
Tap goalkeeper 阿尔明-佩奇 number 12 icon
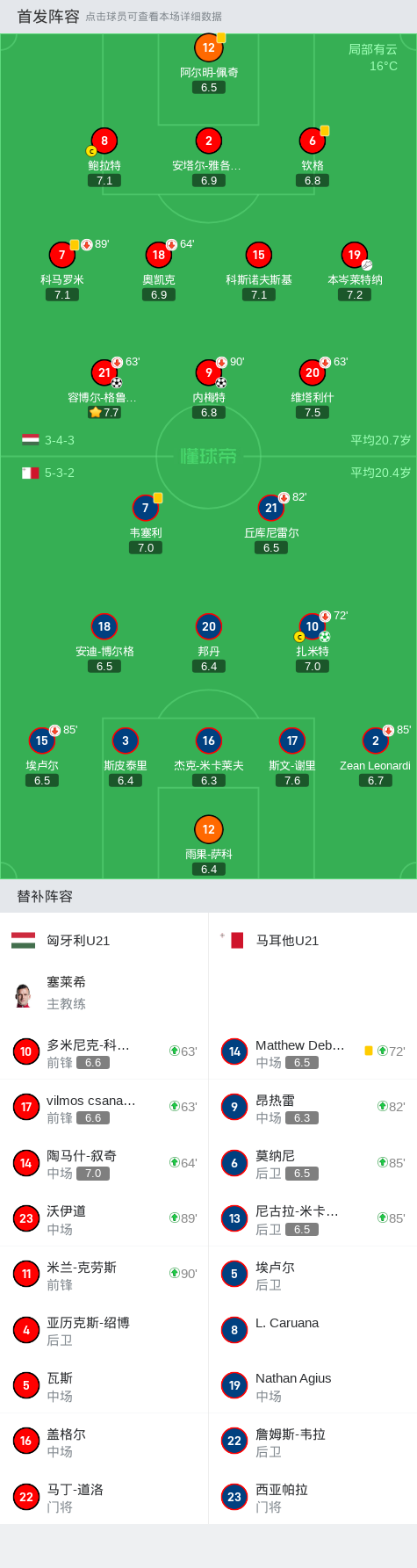[x=208, y=47]
